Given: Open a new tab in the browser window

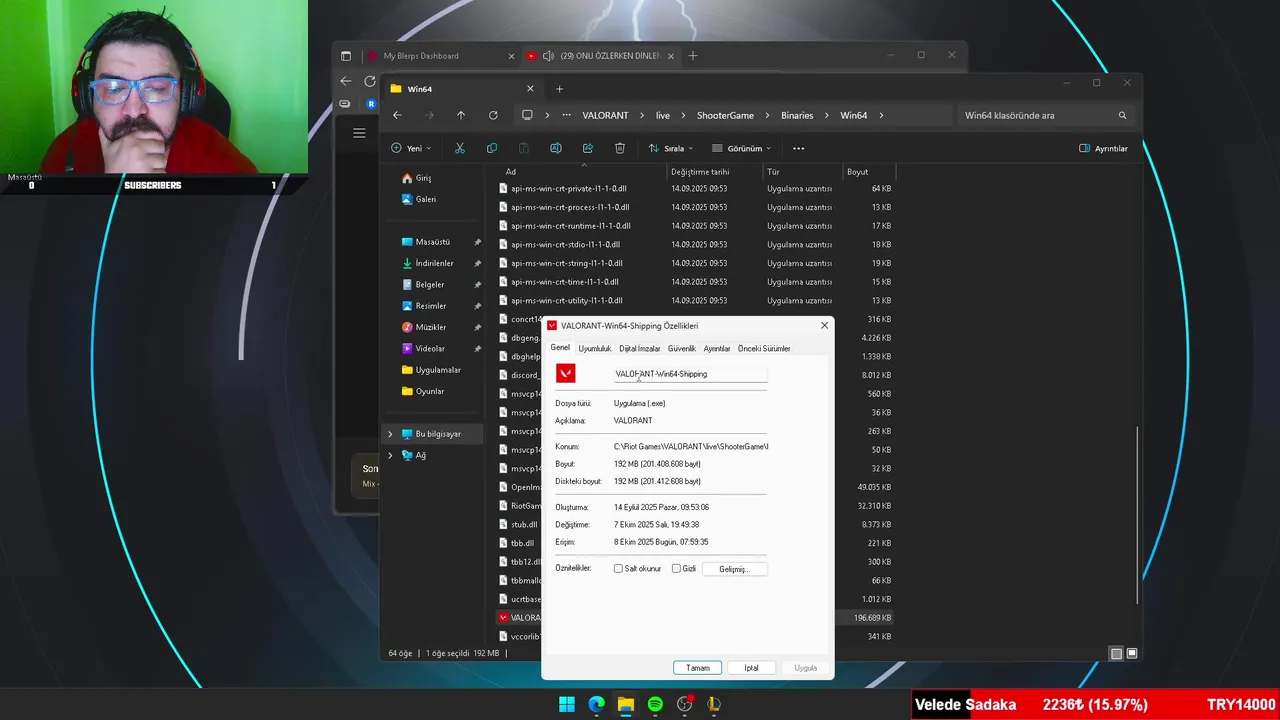Looking at the screenshot, I should pyautogui.click(x=692, y=56).
